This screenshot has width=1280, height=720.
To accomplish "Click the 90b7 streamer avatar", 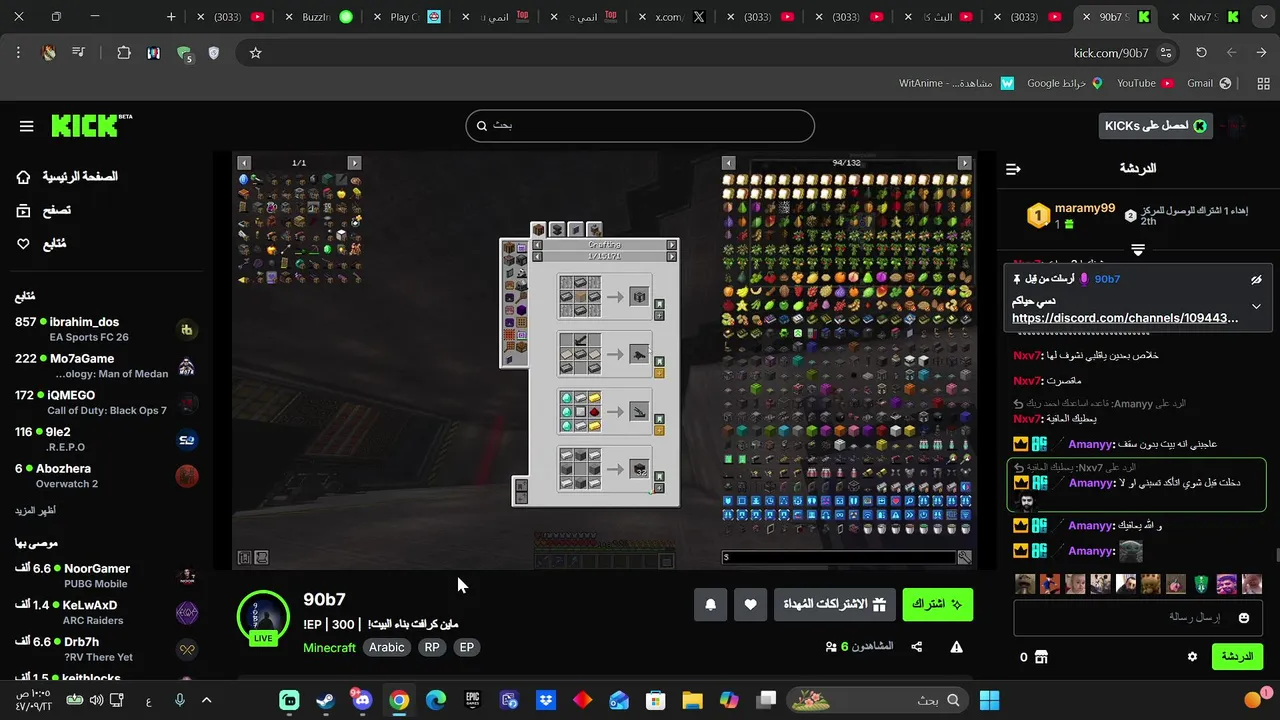I will click(263, 616).
